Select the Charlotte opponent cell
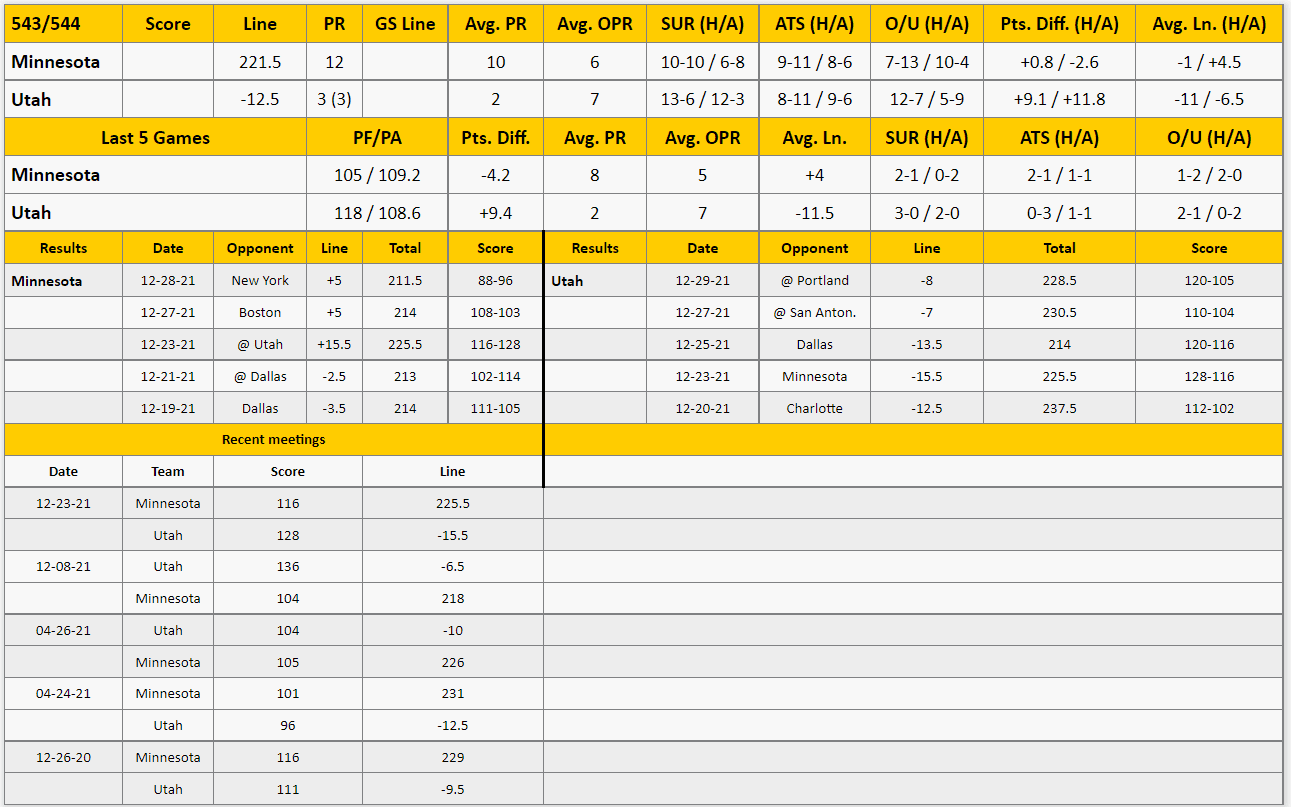 point(815,409)
